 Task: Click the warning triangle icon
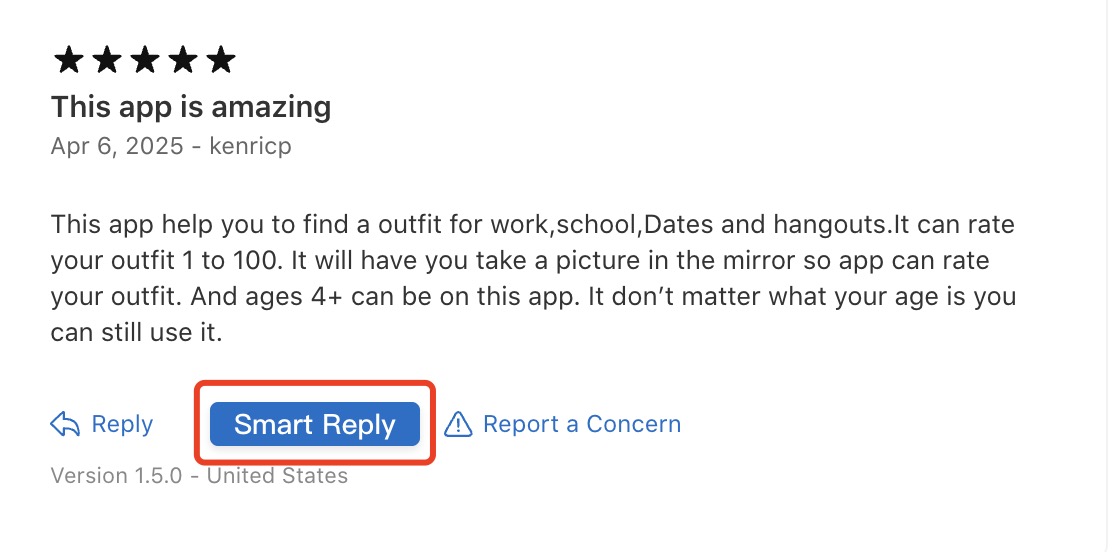coord(458,424)
